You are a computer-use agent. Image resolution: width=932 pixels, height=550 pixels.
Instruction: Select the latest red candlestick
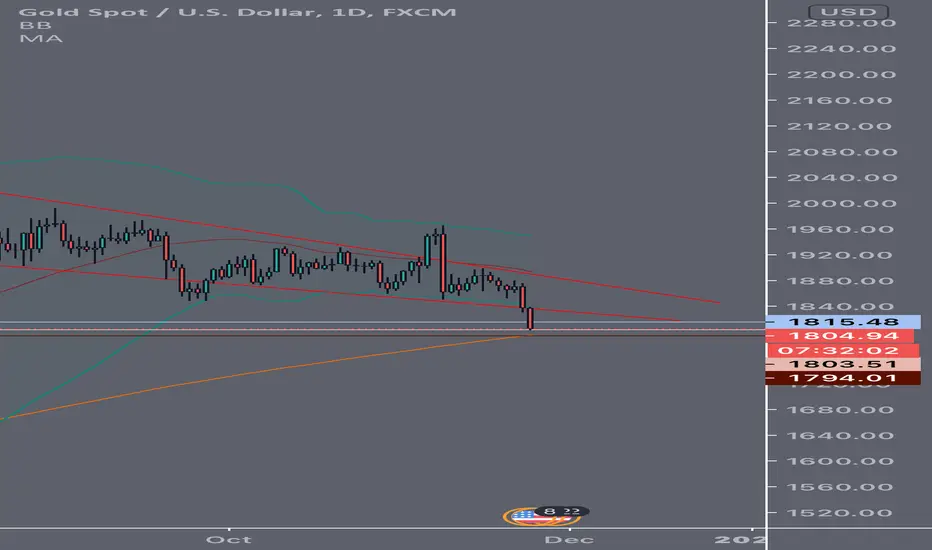530,318
